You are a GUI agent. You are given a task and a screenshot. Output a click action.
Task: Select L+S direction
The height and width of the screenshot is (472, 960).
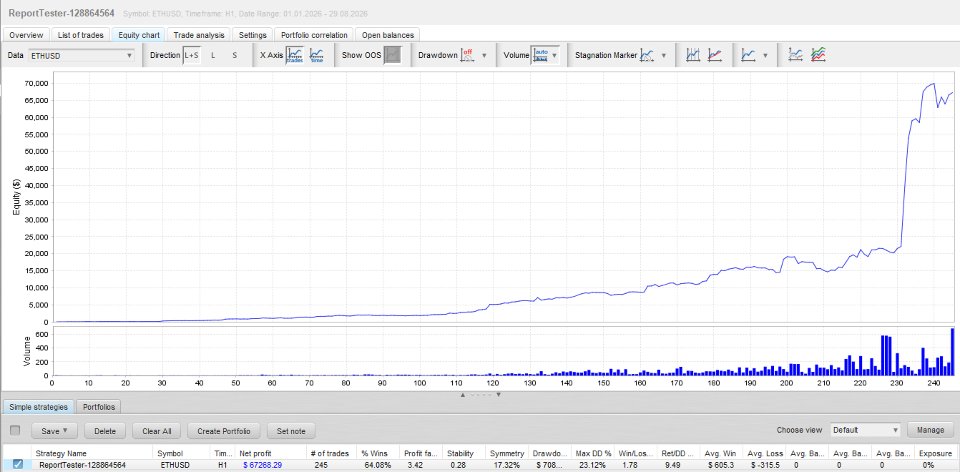coord(192,55)
